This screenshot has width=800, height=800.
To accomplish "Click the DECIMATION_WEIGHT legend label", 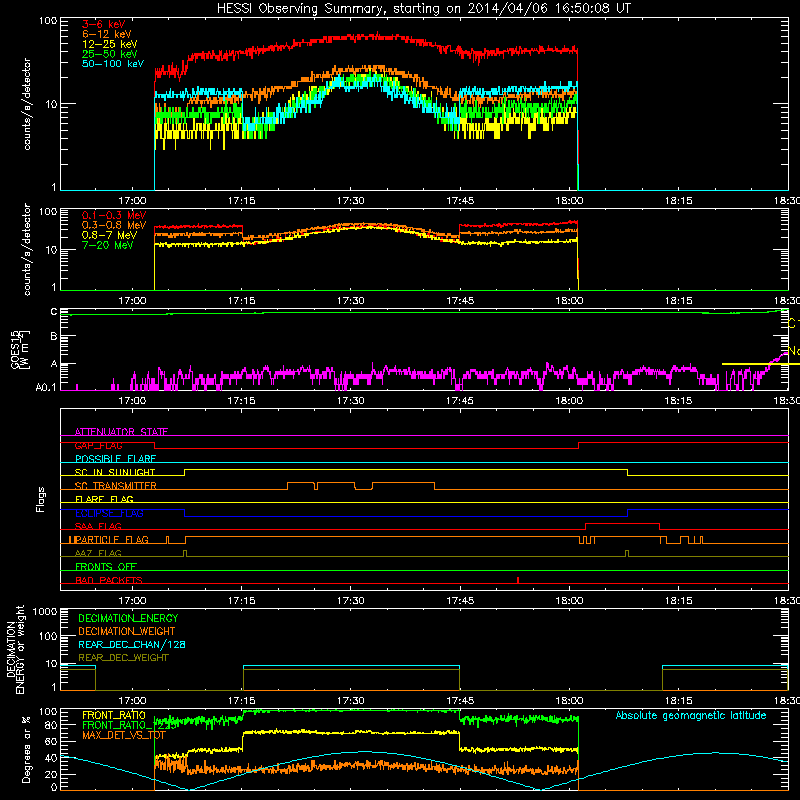I will [x=127, y=632].
